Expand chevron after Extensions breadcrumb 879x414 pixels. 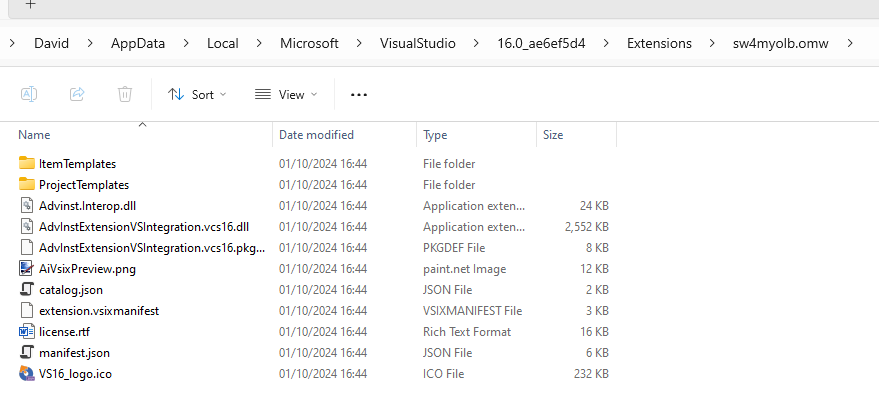[712, 44]
